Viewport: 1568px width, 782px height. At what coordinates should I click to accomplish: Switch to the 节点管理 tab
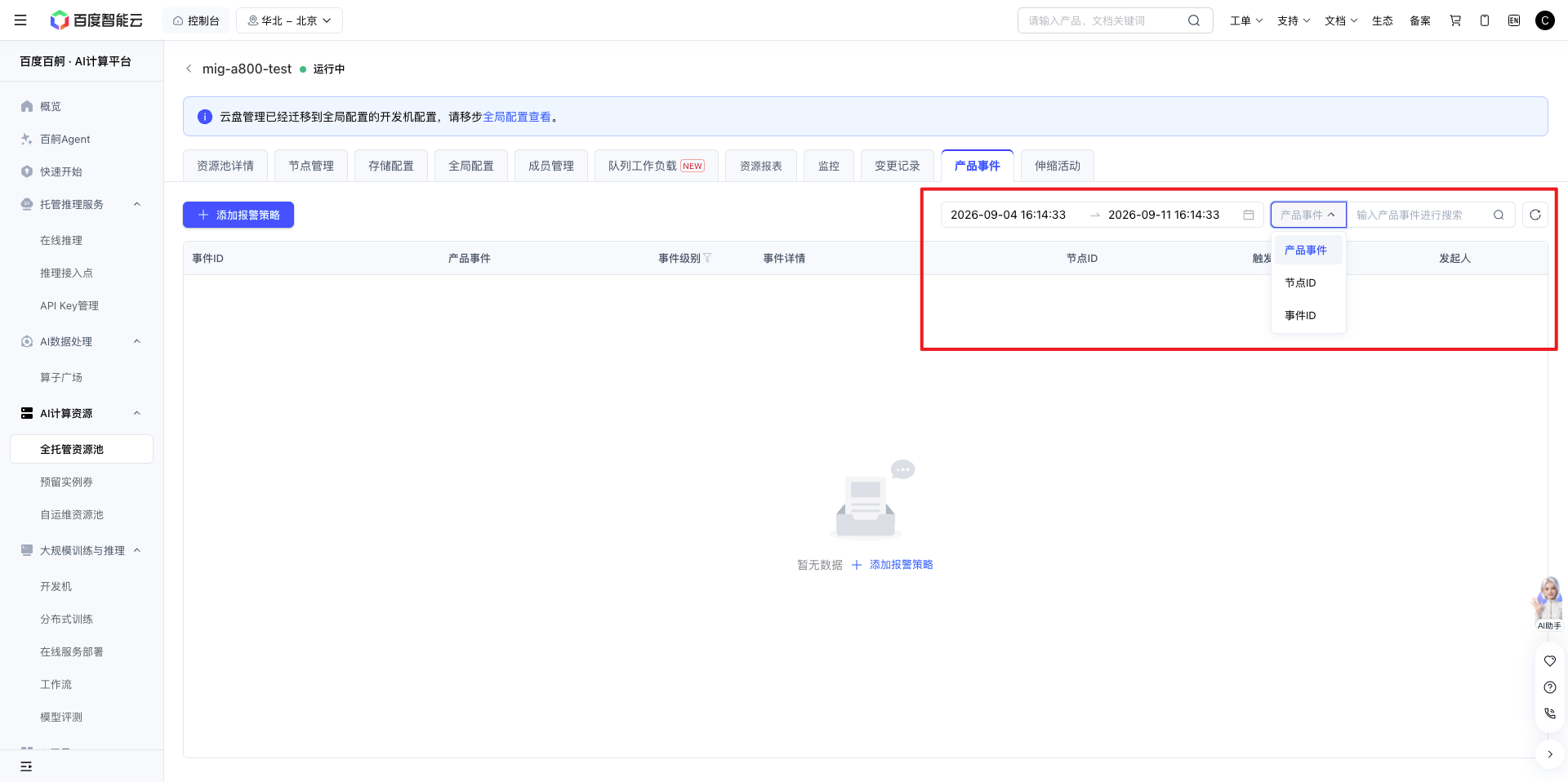(311, 166)
